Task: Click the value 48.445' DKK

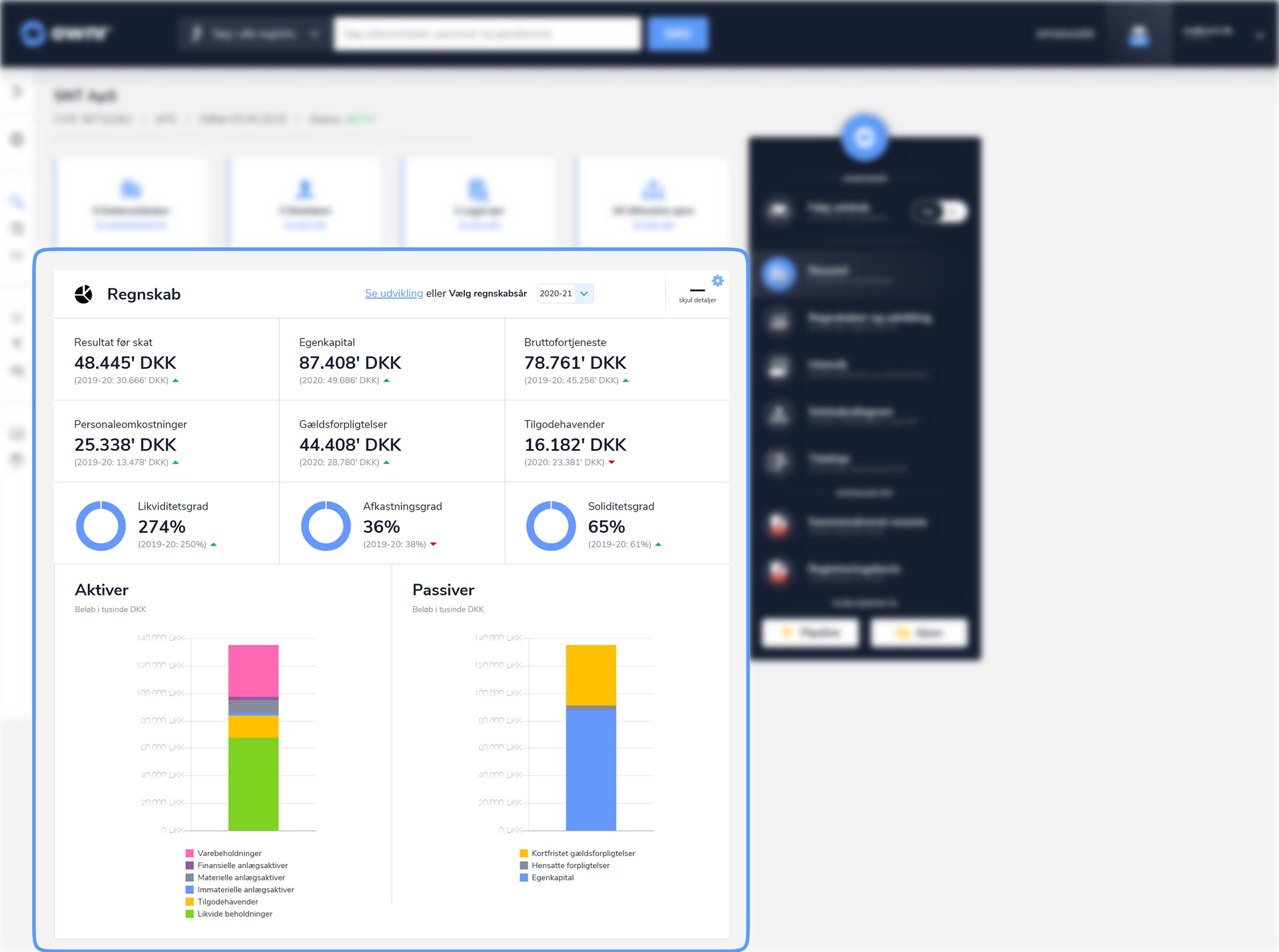Action: click(x=125, y=362)
